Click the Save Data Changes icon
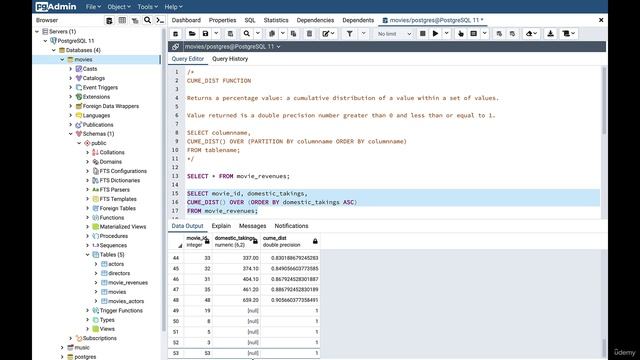640x360 pixels. pyautogui.click(x=230, y=34)
